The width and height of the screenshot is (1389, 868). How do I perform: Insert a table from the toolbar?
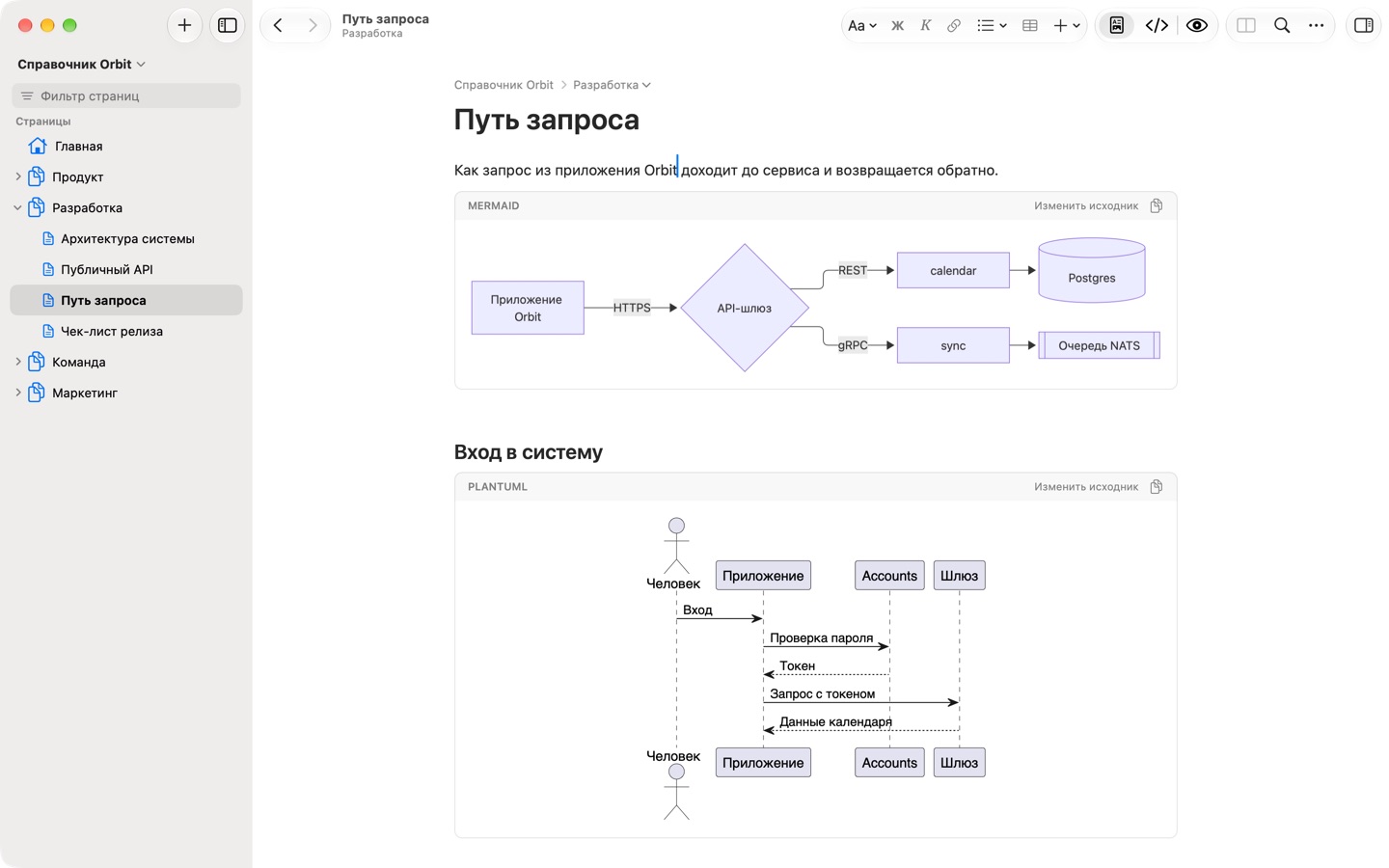[1030, 26]
